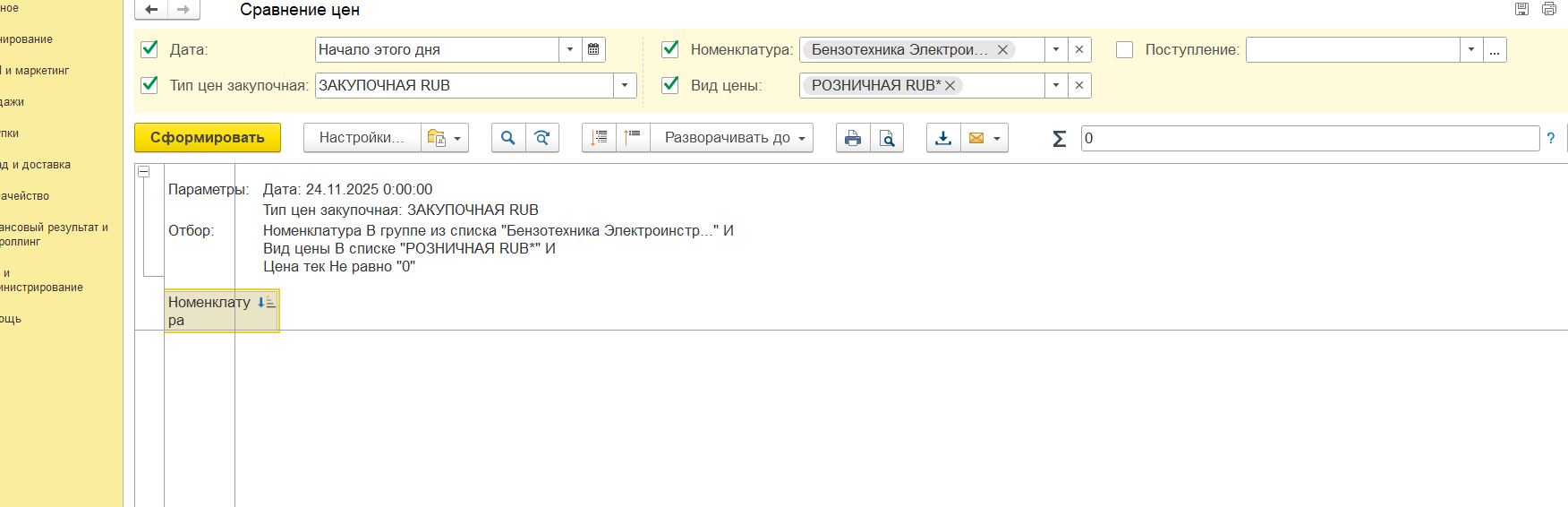Open sidebar item ending 'д и доставка'

point(36,165)
